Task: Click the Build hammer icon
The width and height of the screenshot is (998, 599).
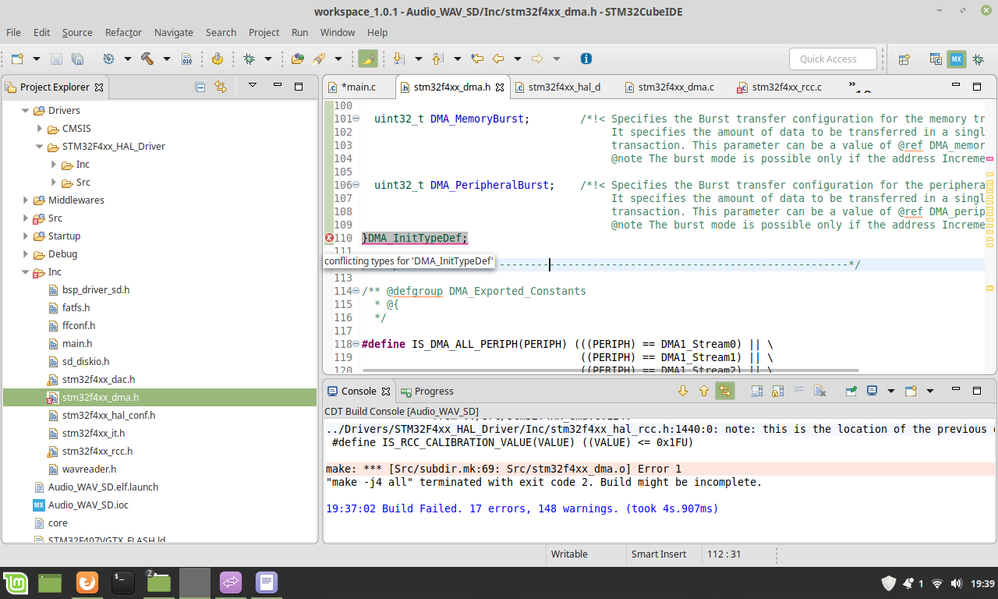Action: point(147,59)
